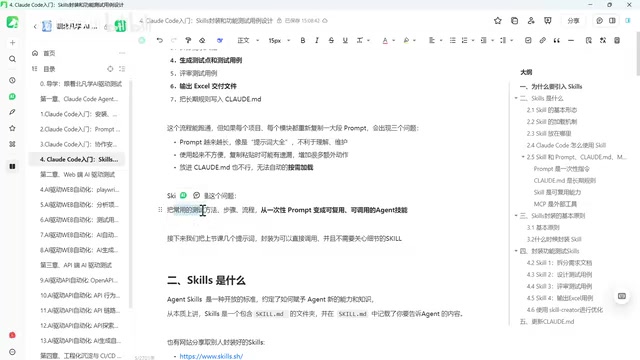Image resolution: width=640 pixels, height=360 pixels.
Task: Click the green AI assistant toolbar icon
Action: (x=142, y=40)
